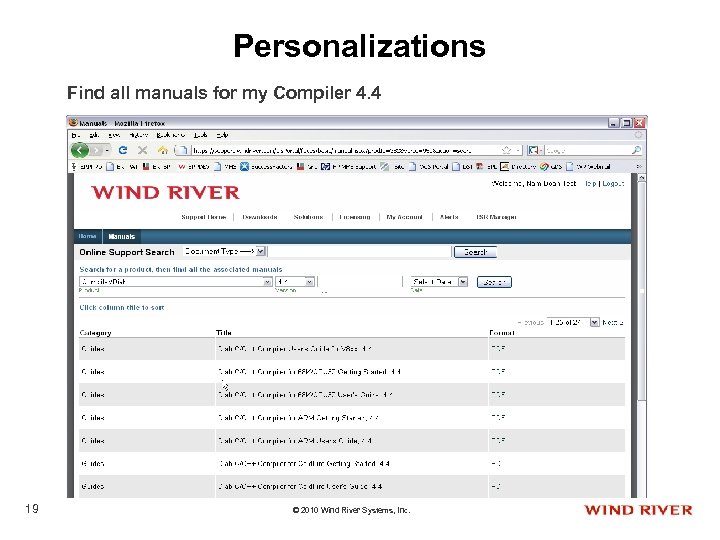Open Compiler for 68K/CPU32 Getting Started 4.4
The height and width of the screenshot is (540, 720).
309,371
